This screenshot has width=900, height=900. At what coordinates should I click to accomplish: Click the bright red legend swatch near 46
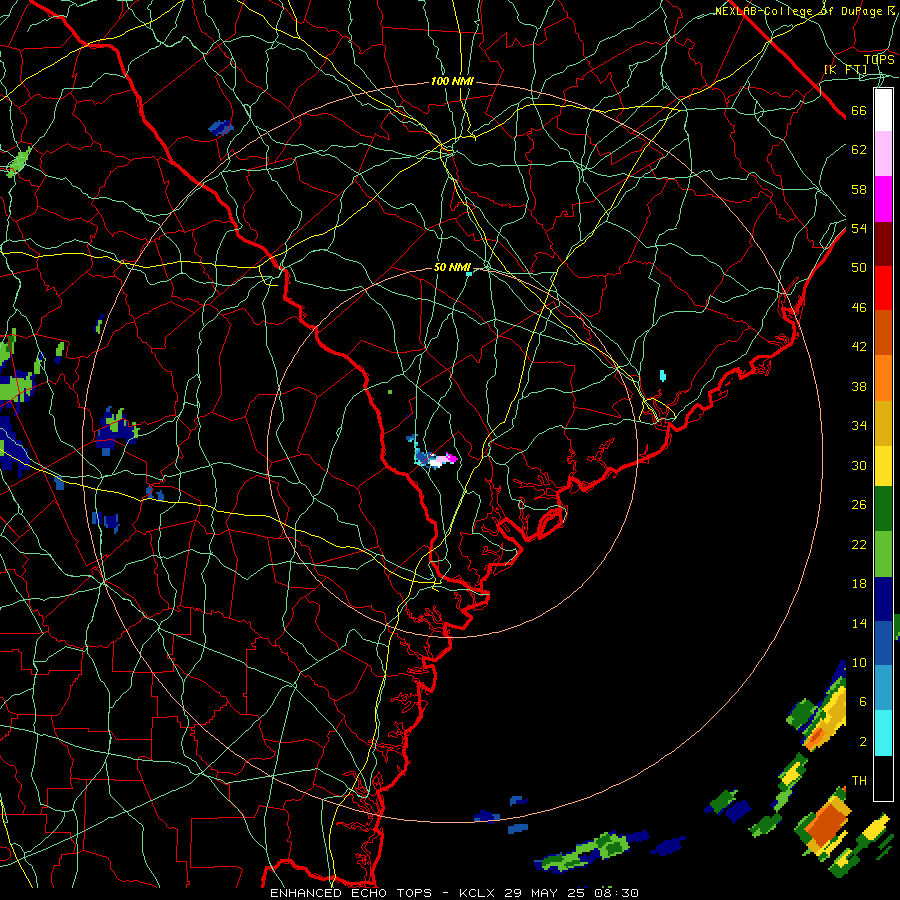point(883,288)
